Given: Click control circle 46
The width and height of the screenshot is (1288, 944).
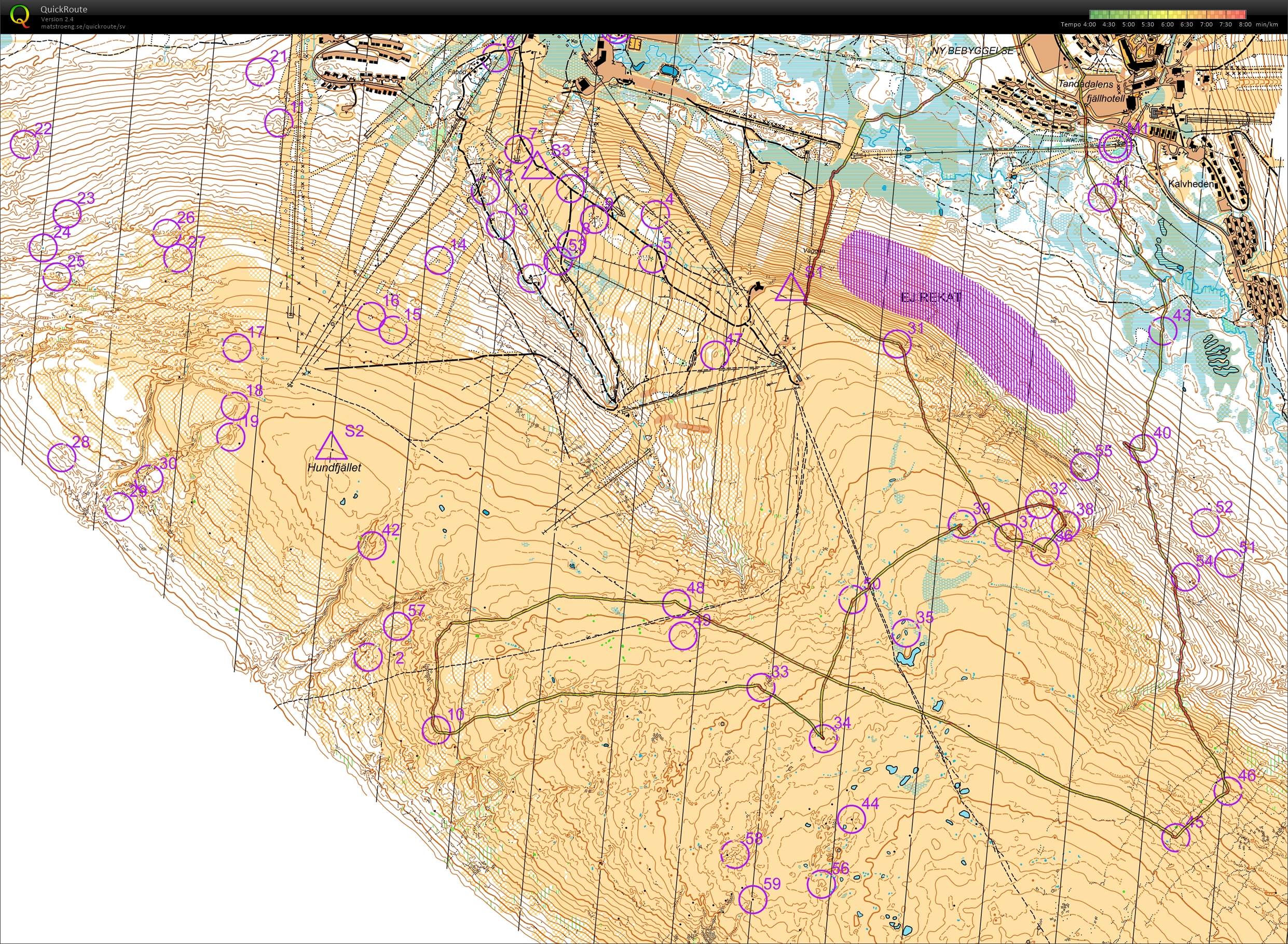Looking at the screenshot, I should click(1228, 791).
